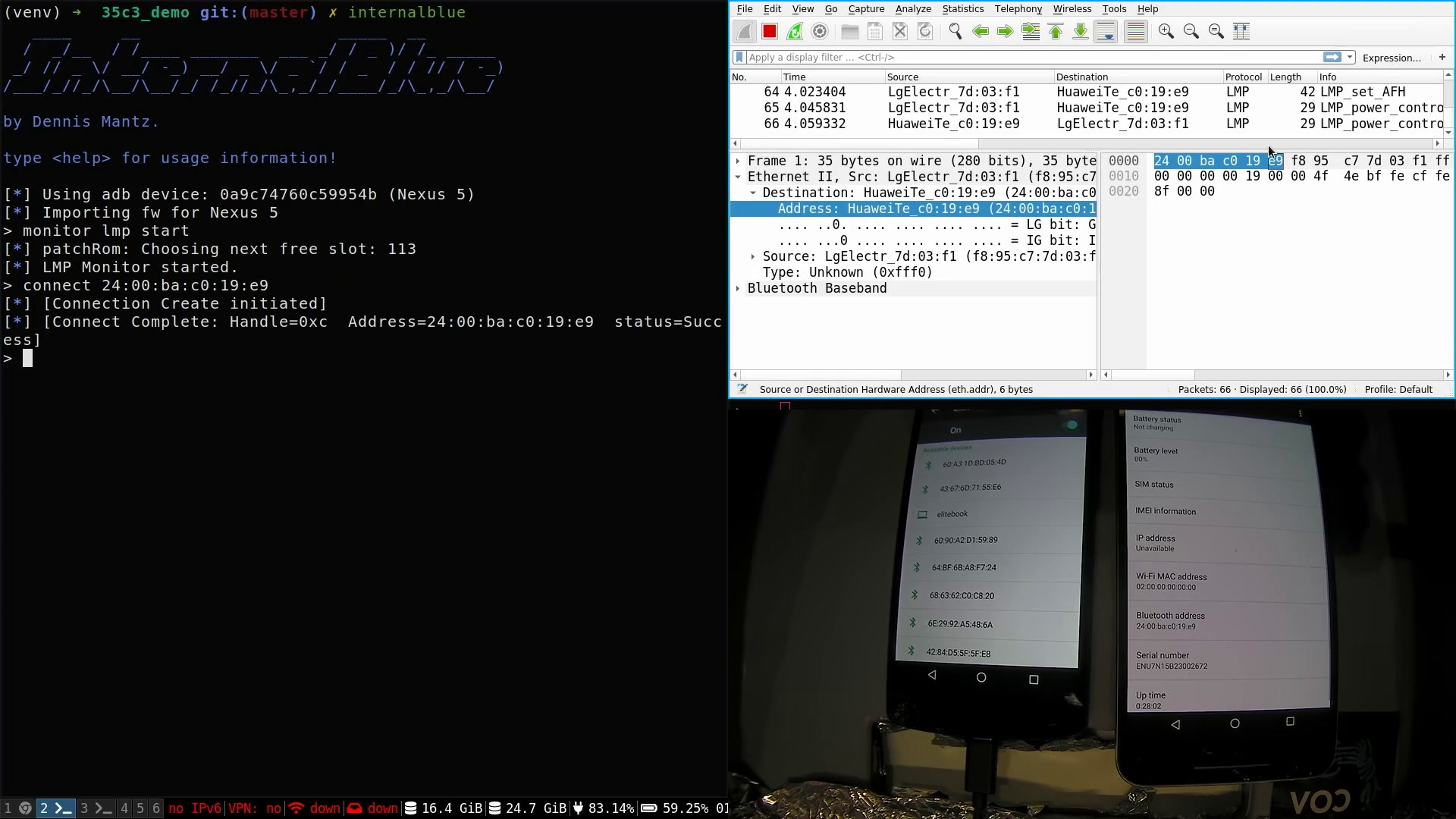Expand the Bluetooth Baseband tree item
Image resolution: width=1456 pixels, height=819 pixels.
pos(738,289)
